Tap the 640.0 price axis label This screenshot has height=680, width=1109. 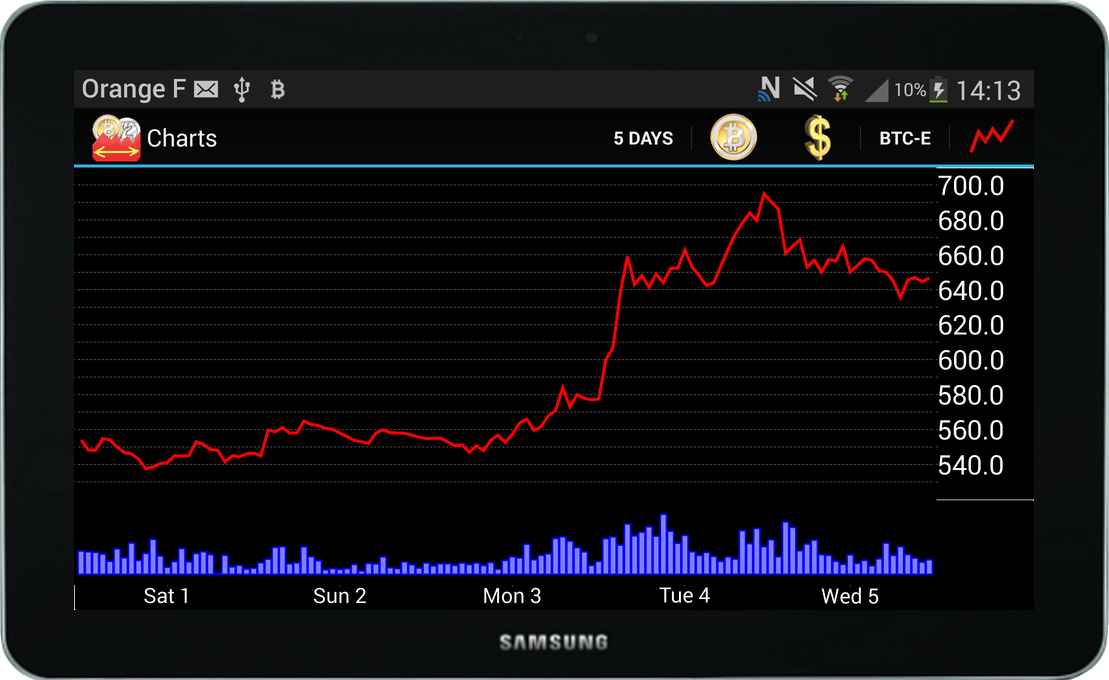click(x=971, y=291)
